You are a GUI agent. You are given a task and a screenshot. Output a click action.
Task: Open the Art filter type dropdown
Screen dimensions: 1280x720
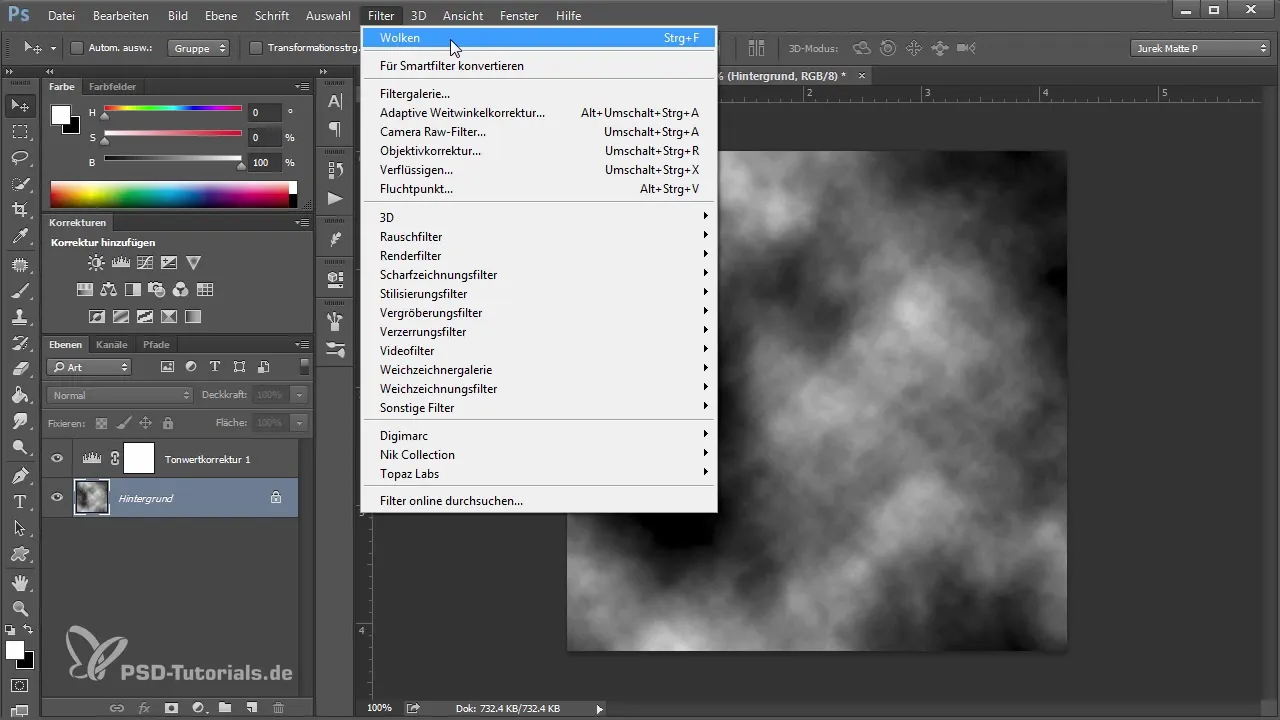point(89,367)
